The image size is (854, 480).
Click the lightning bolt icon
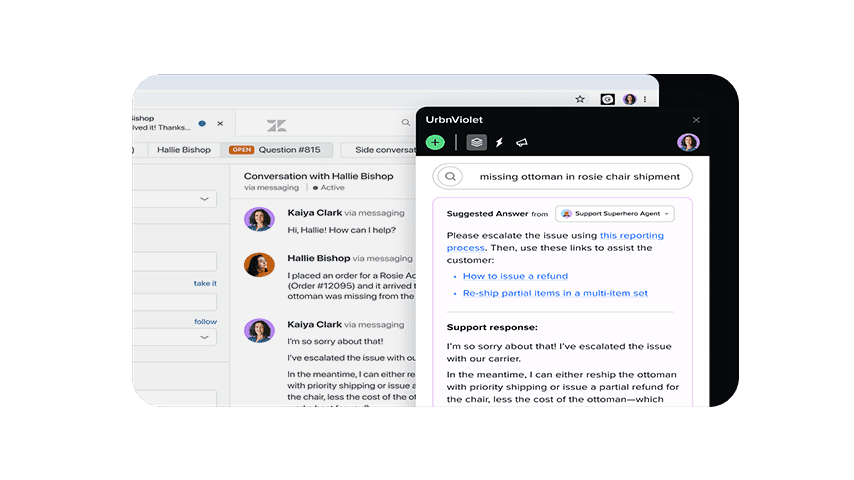click(x=499, y=143)
